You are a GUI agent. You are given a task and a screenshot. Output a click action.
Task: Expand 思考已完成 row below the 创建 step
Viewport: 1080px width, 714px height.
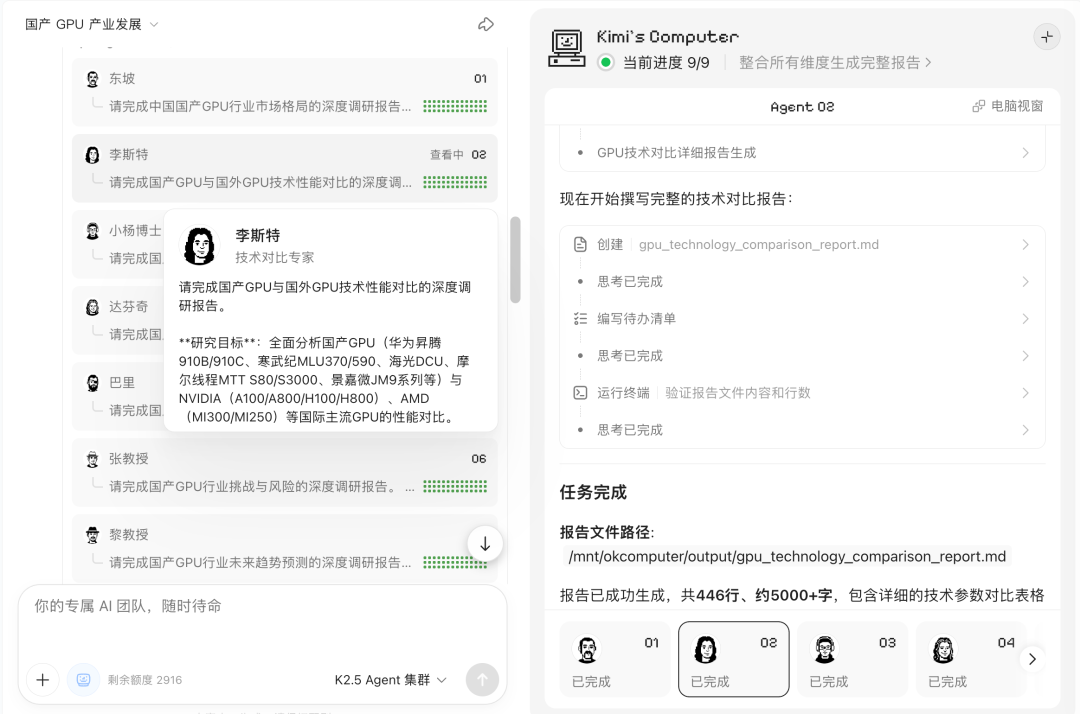[x=802, y=282]
